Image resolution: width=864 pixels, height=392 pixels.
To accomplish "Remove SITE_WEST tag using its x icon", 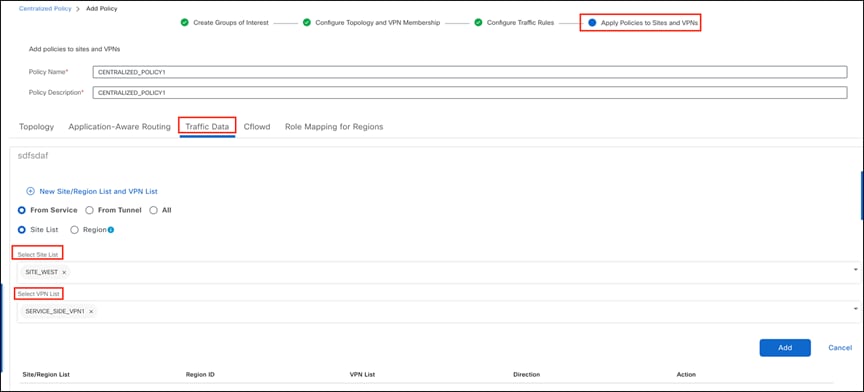I will tap(64, 272).
